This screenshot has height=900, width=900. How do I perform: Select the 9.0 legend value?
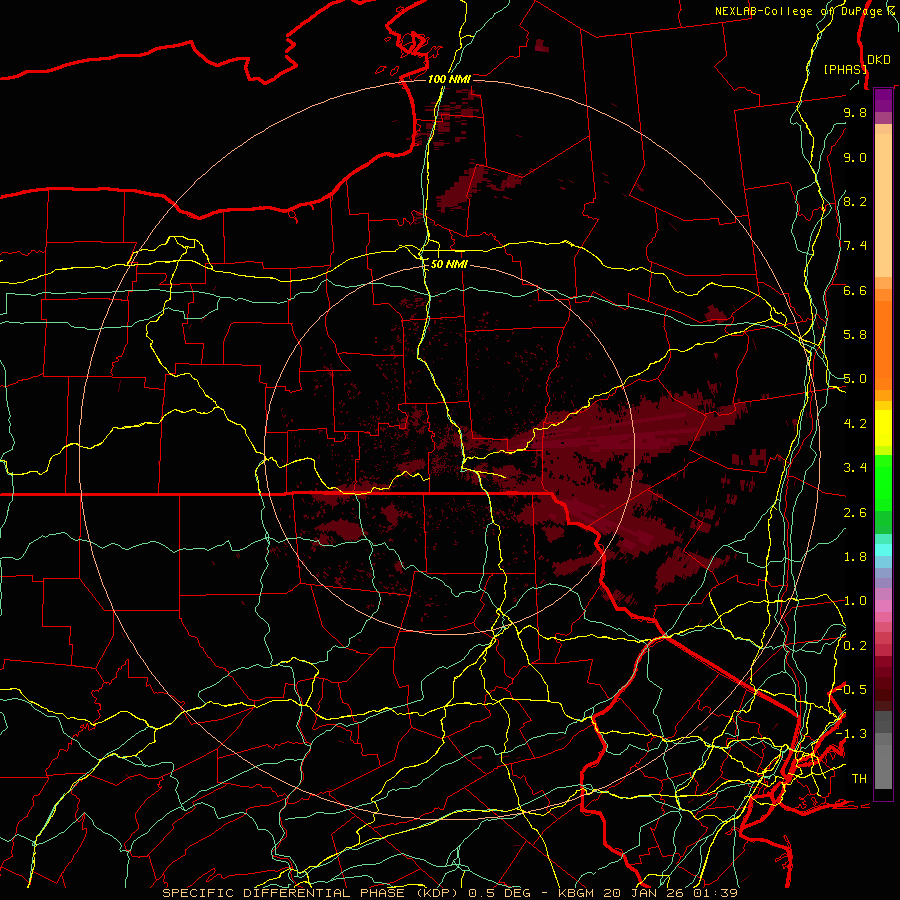(x=855, y=157)
